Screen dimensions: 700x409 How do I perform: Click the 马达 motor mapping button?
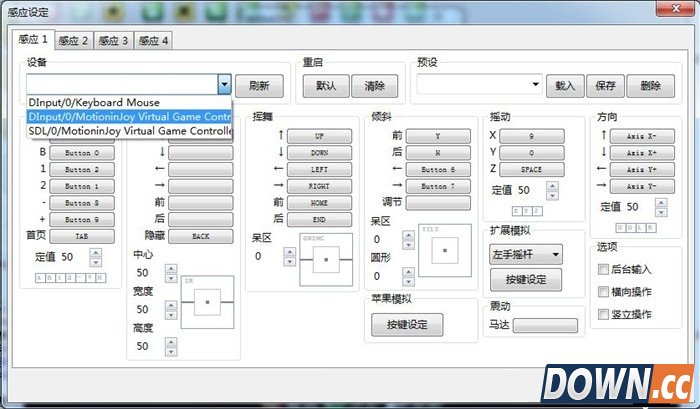[x=545, y=326]
